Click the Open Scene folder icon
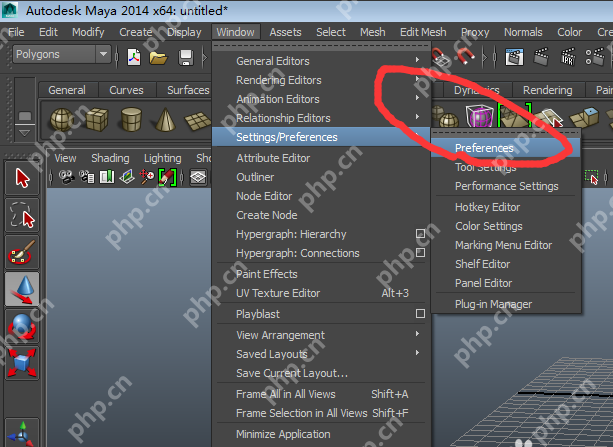The image size is (613, 447). point(158,58)
